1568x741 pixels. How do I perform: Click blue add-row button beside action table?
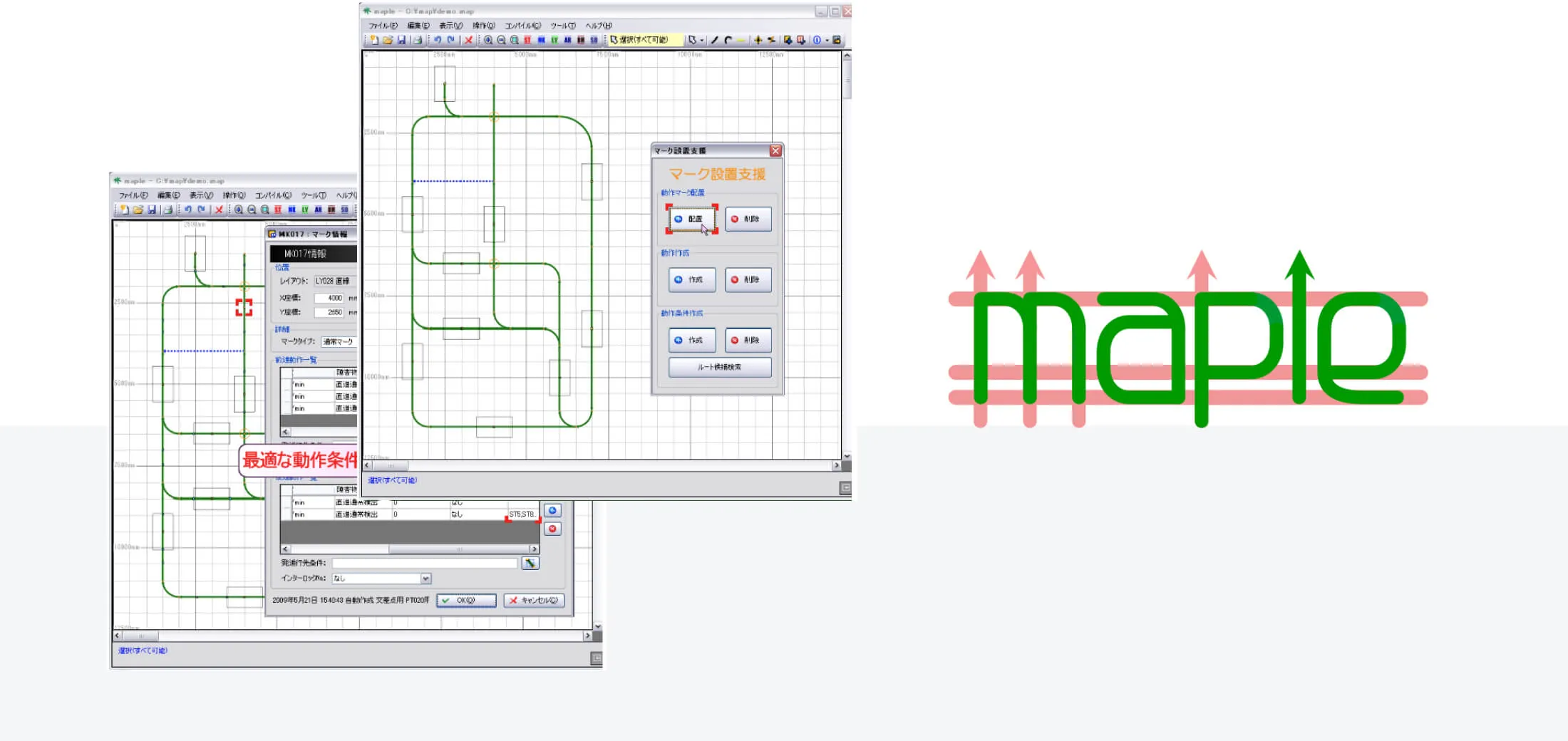click(x=552, y=510)
